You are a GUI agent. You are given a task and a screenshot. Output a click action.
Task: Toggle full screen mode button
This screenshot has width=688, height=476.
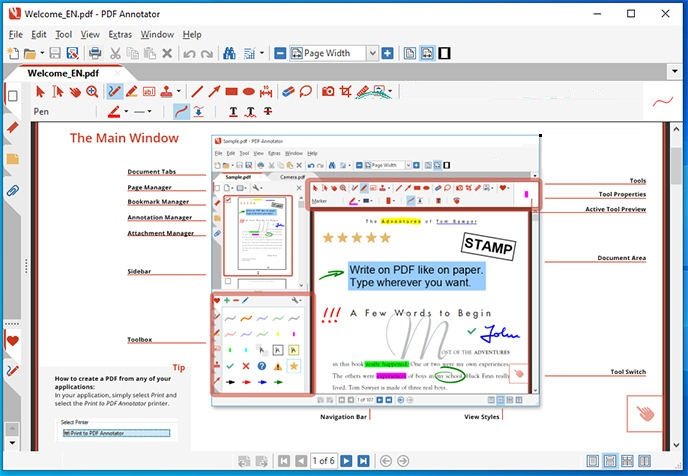[444, 54]
